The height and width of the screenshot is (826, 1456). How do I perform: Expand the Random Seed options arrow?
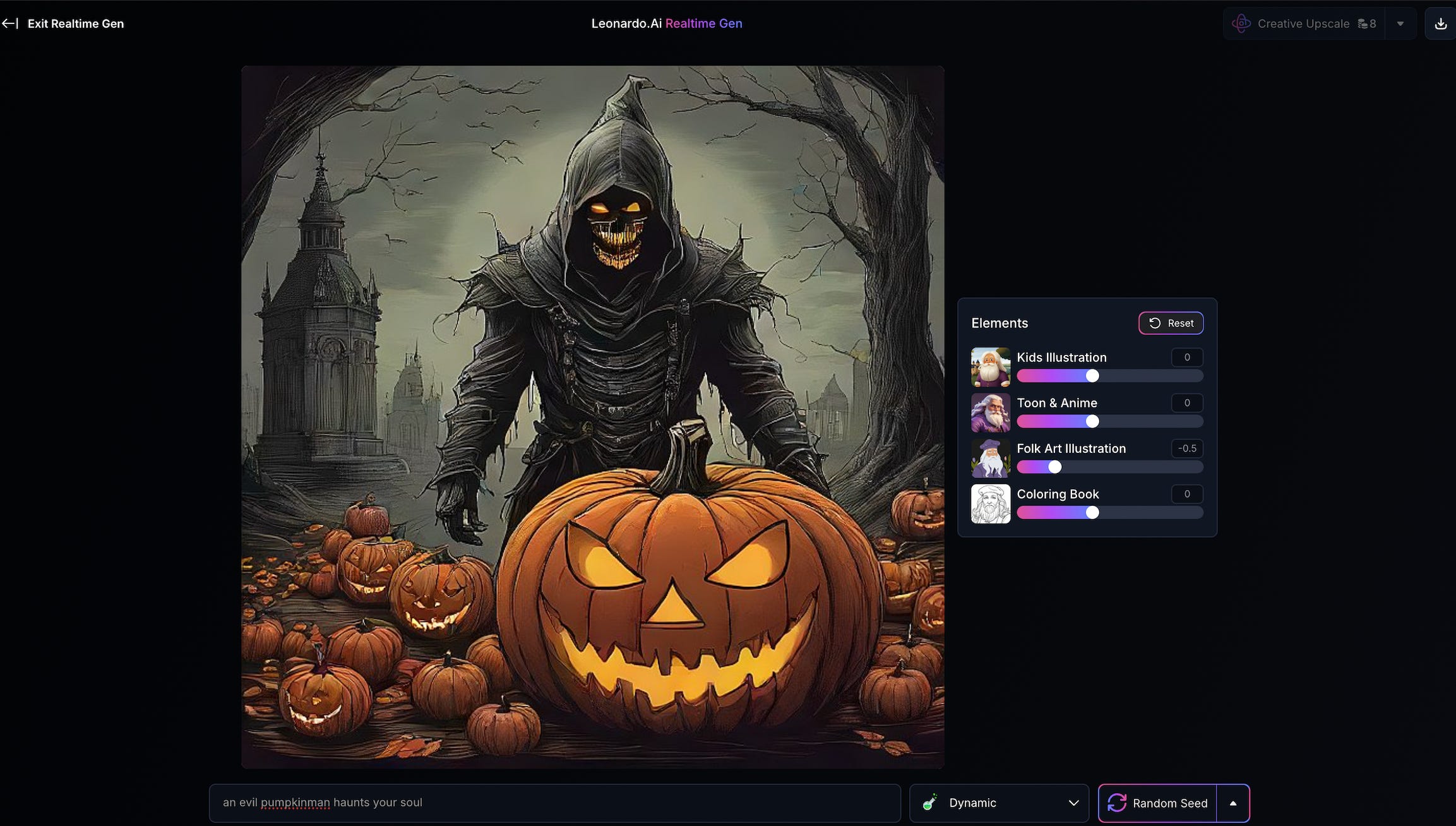pos(1232,803)
